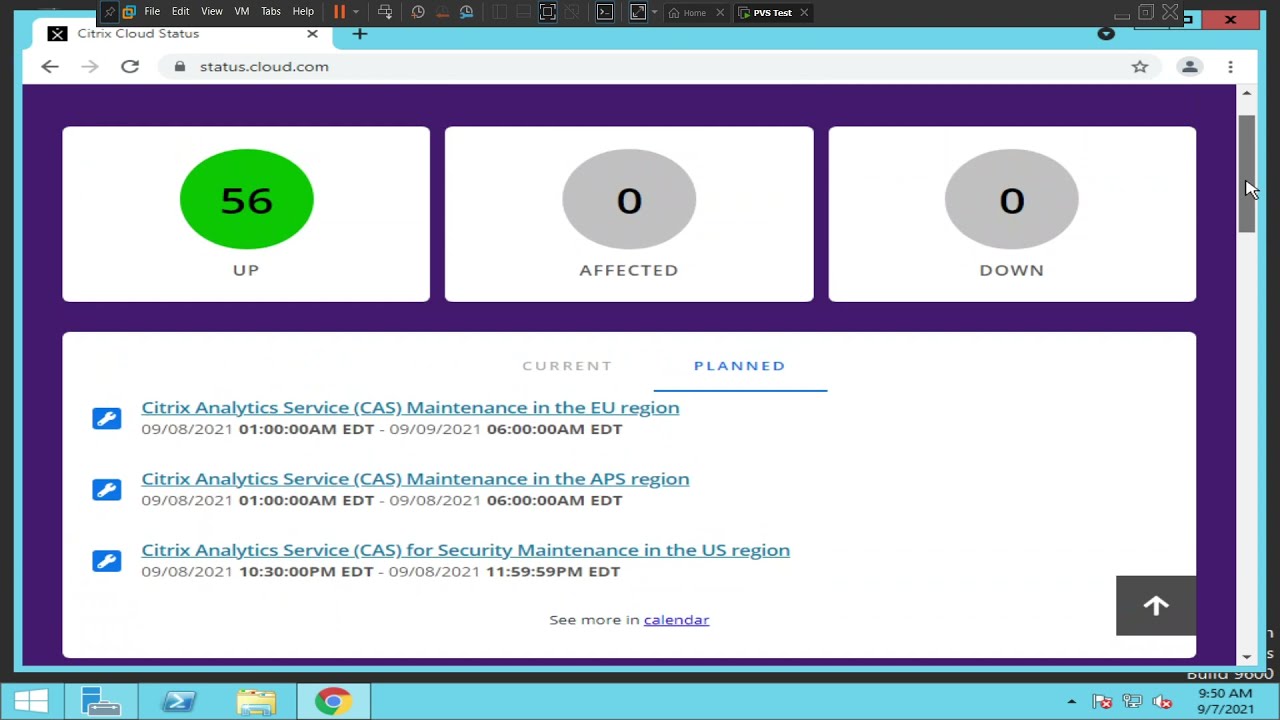Take a VM snapshot with clock icon
This screenshot has height=720, width=1280.
(418, 12)
